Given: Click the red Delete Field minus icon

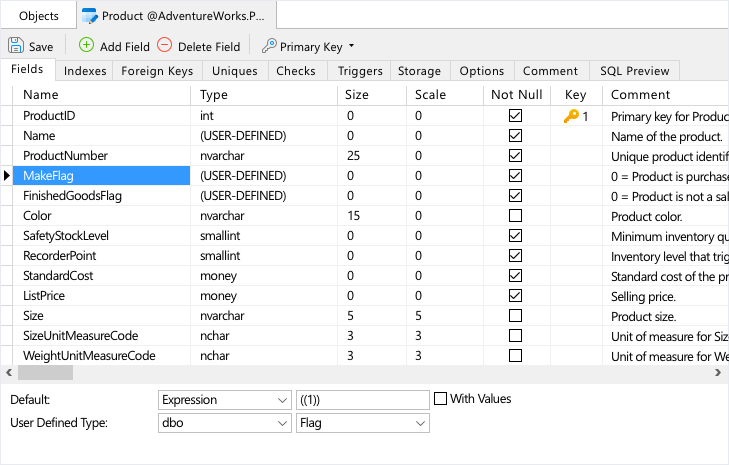Looking at the screenshot, I should 165,45.
